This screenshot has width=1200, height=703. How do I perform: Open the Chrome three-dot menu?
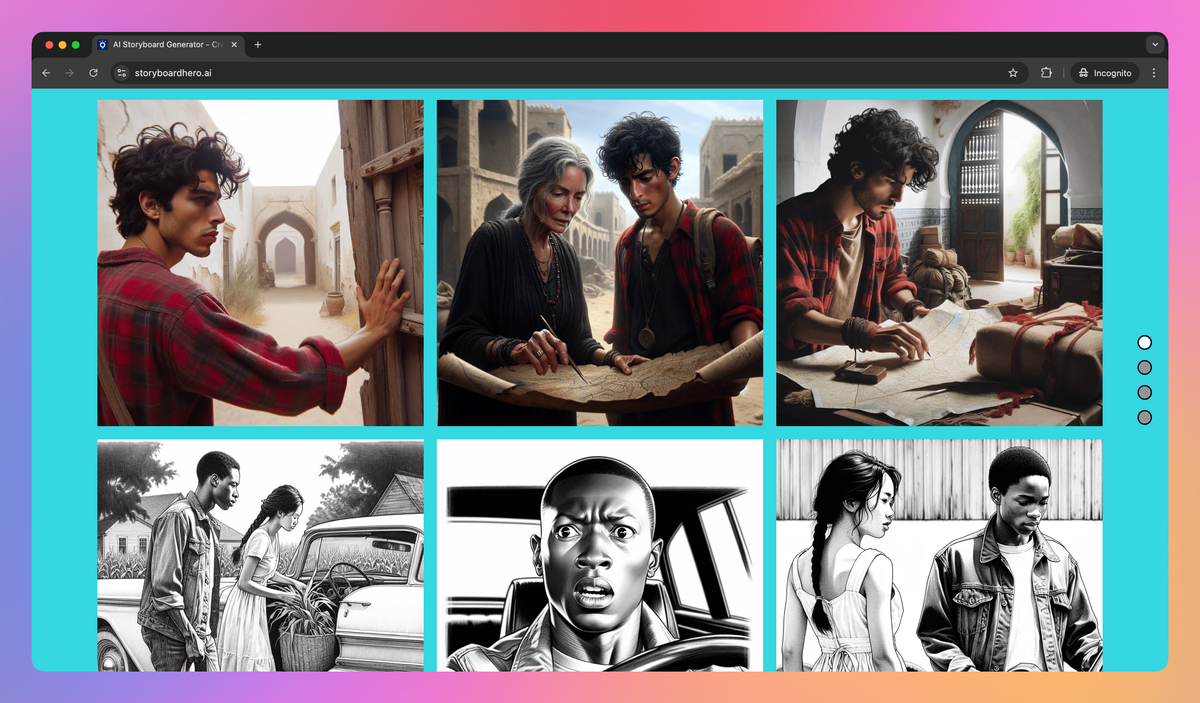tap(1154, 73)
